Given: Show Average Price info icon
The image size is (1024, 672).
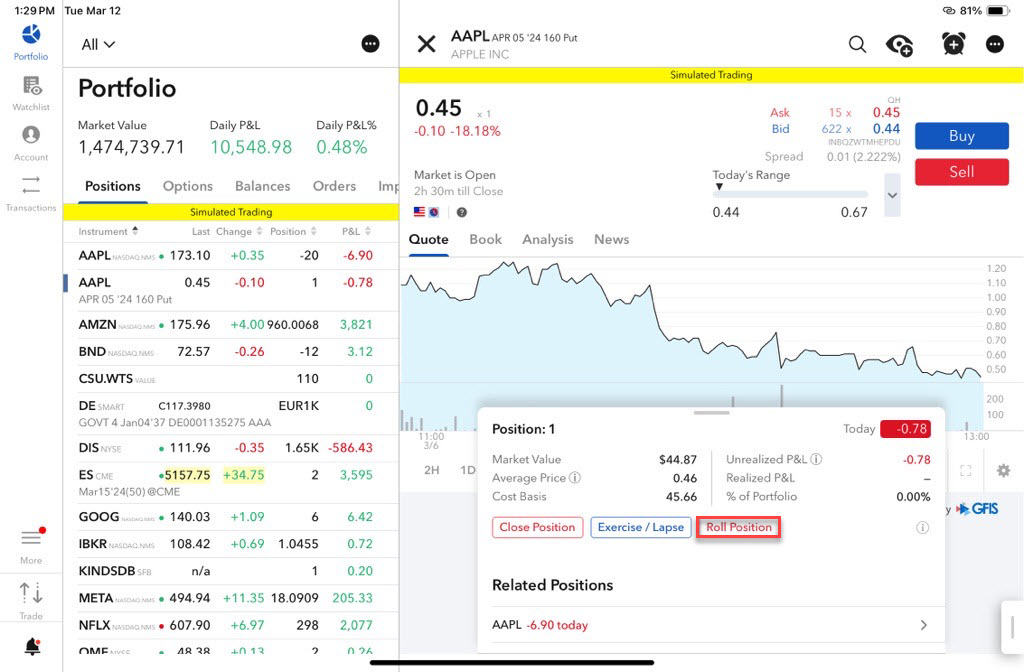Looking at the screenshot, I should pos(575,477).
